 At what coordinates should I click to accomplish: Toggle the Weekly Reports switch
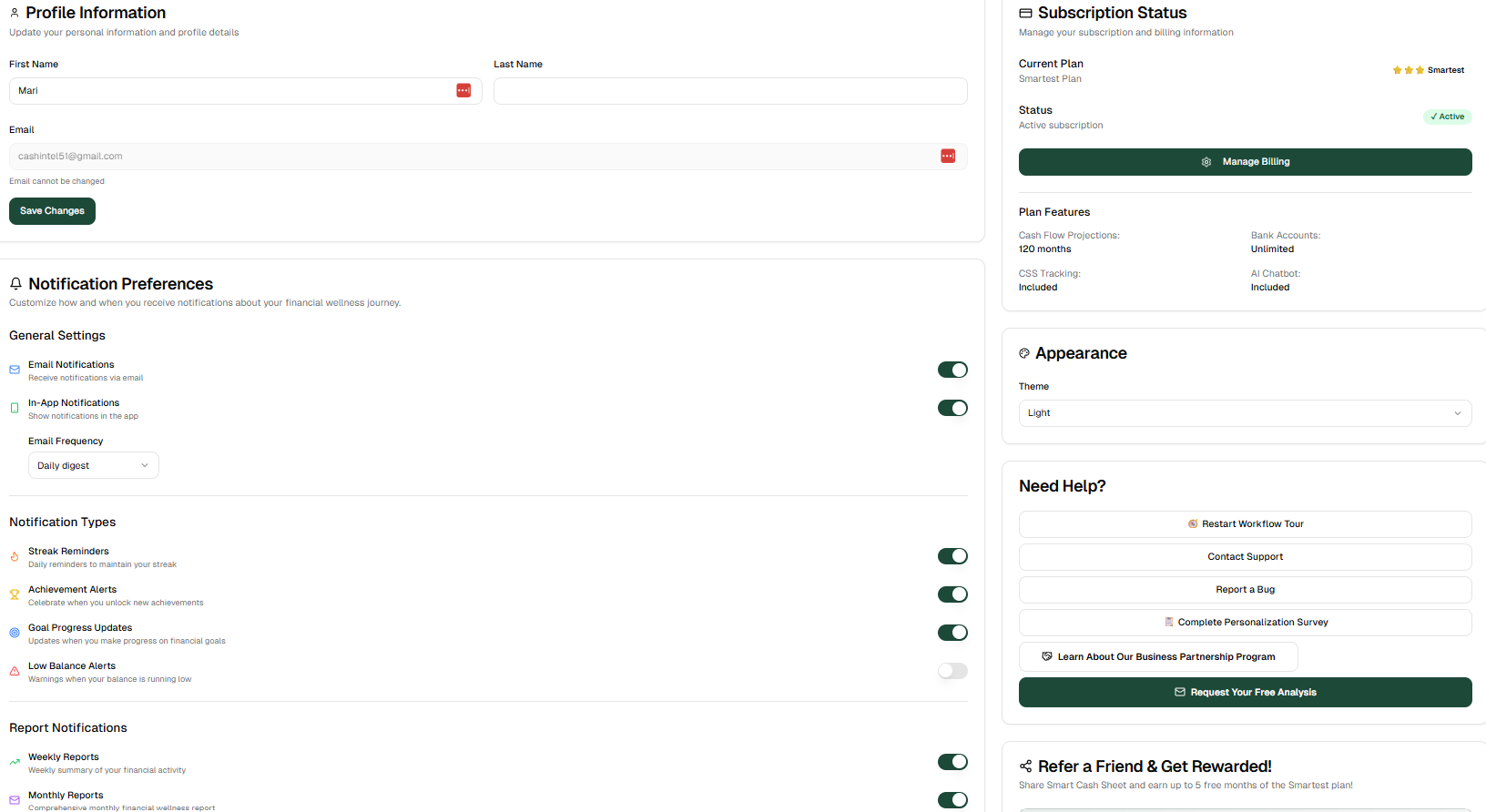point(952,762)
